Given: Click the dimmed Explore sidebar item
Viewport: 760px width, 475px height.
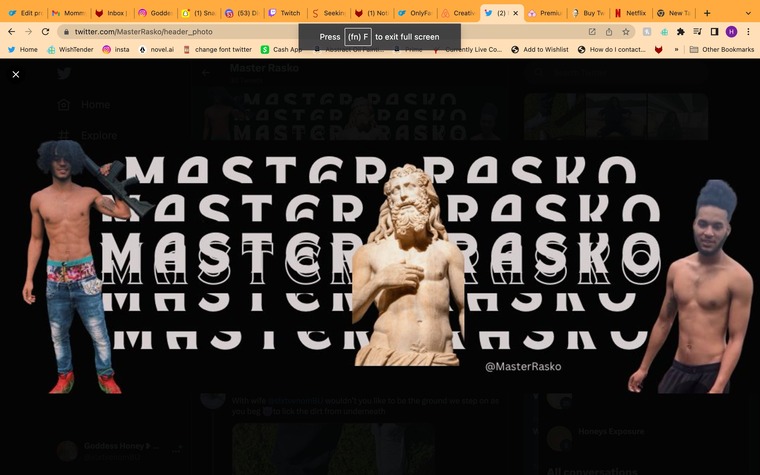Looking at the screenshot, I should 87,135.
